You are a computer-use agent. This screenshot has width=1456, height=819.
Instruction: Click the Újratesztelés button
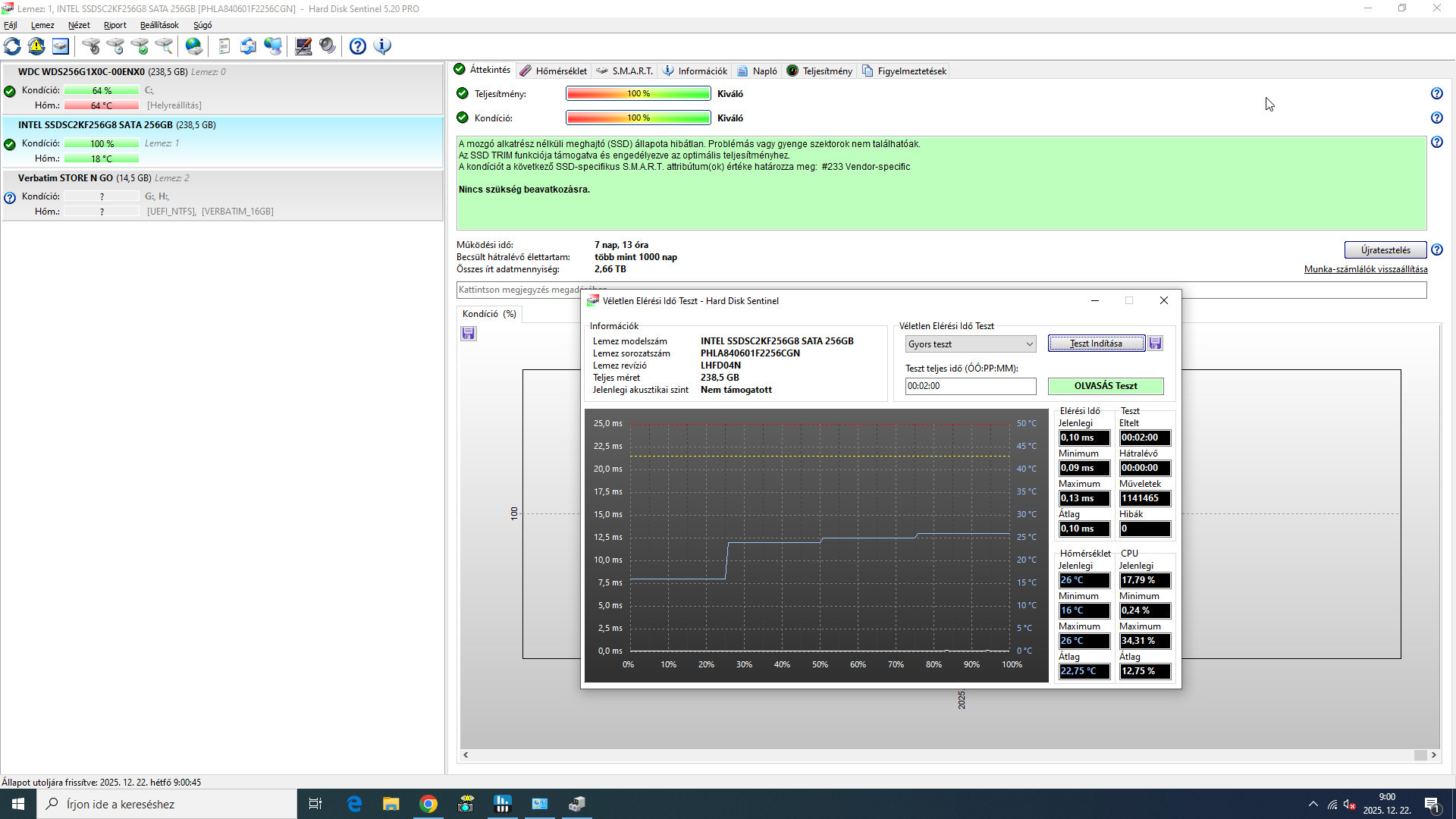point(1385,250)
